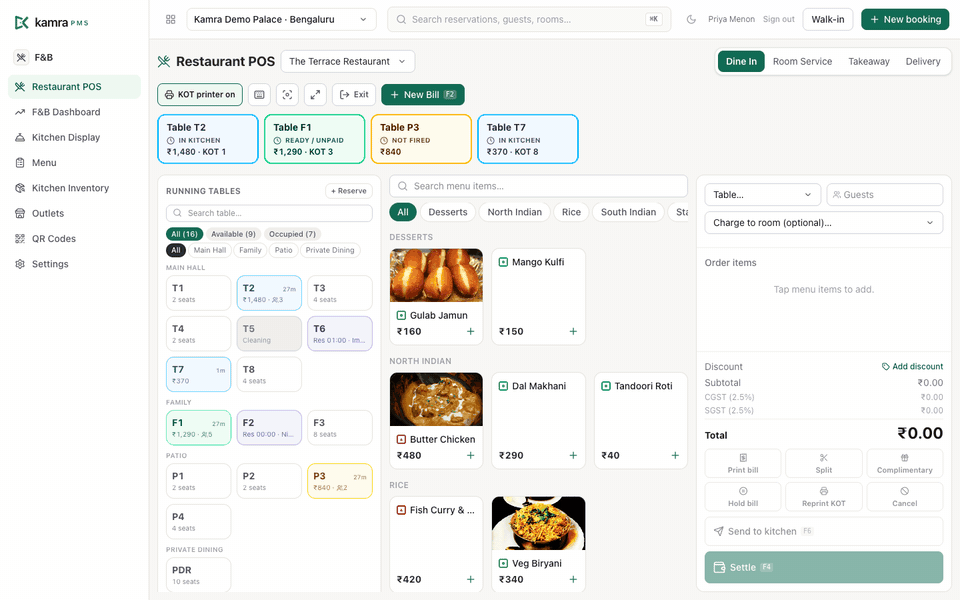Enter fullscreen with the expand arrows icon
Viewport: 960px width, 600px height.
[315, 95]
